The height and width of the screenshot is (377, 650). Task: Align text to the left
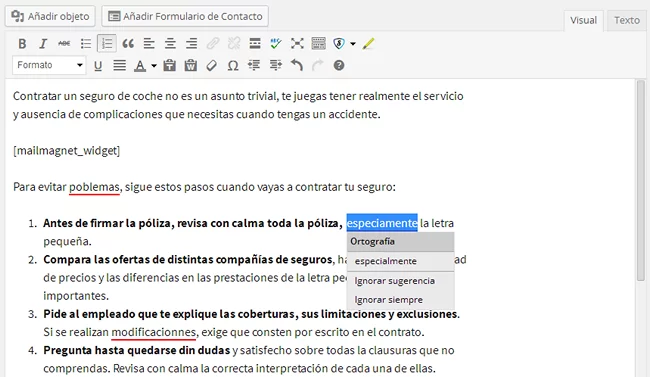[149, 44]
